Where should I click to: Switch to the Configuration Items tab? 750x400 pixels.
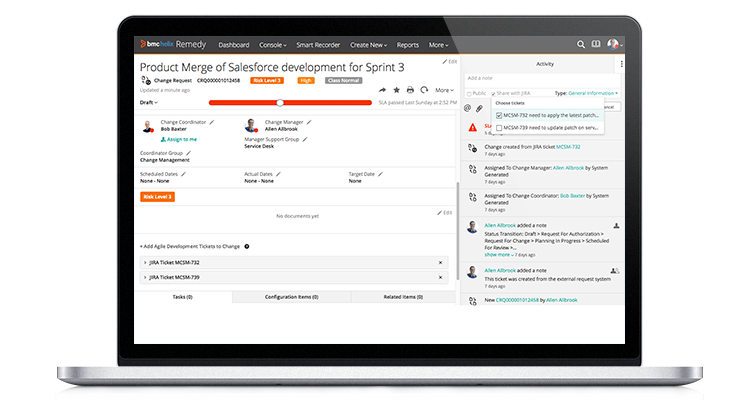(x=291, y=297)
